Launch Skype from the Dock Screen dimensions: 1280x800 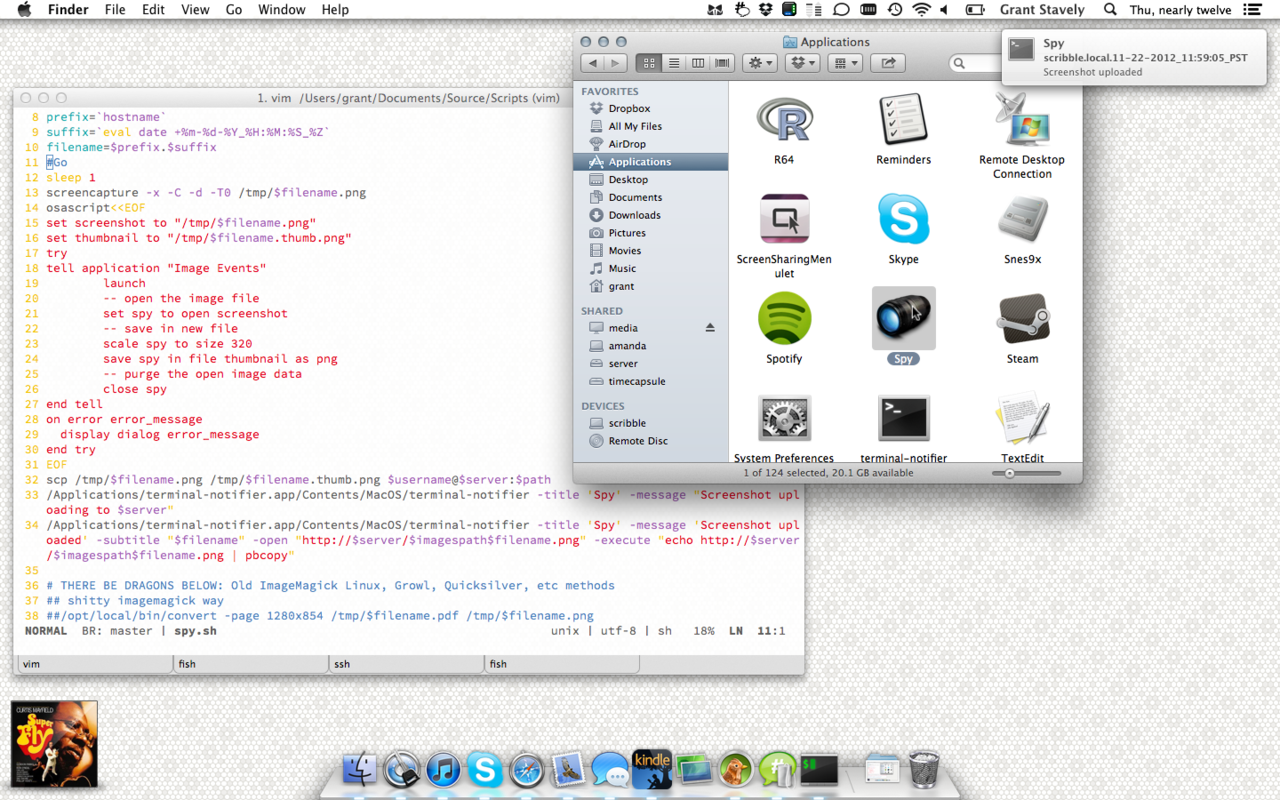click(x=485, y=770)
